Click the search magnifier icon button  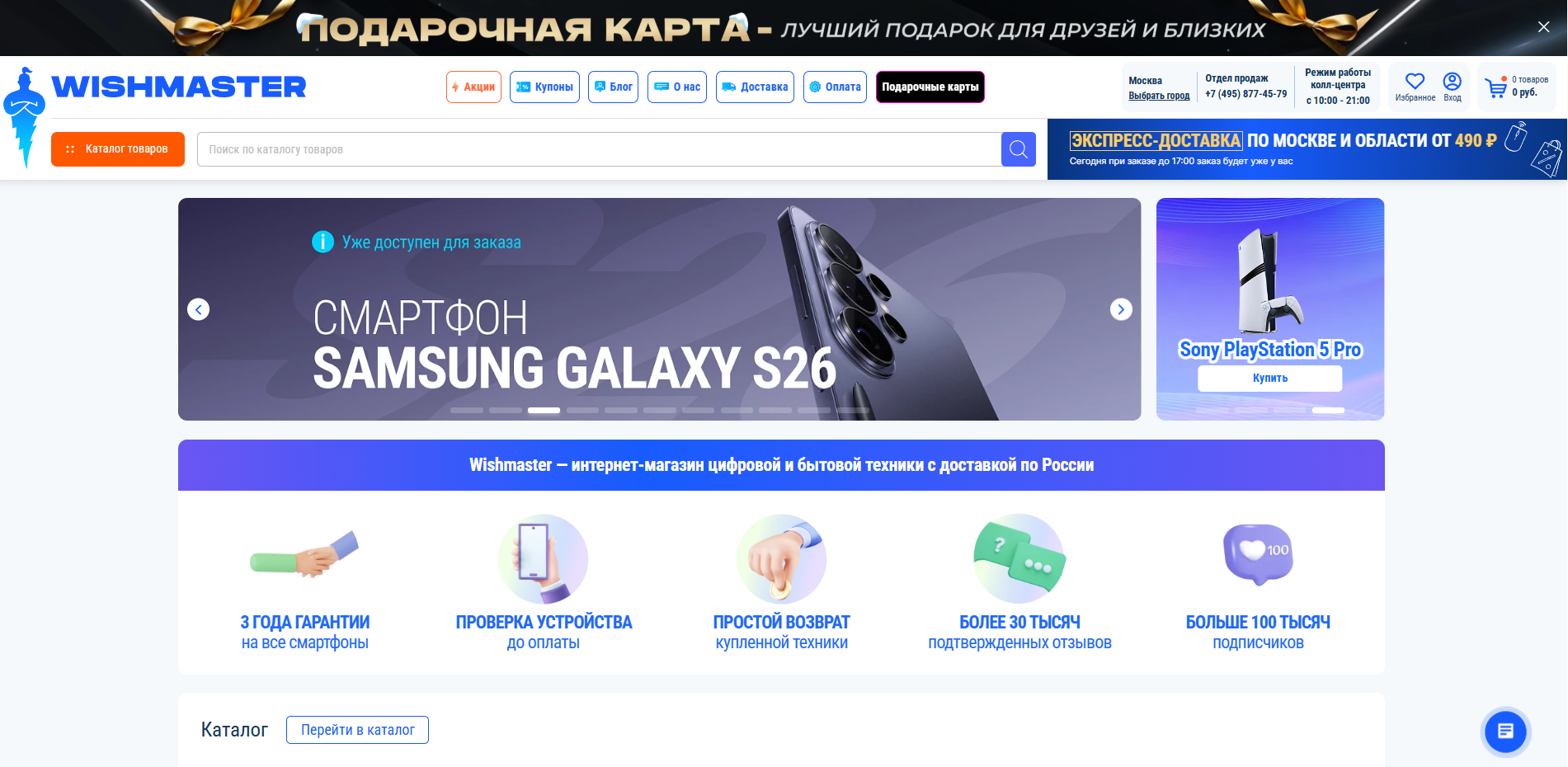pyautogui.click(x=1018, y=149)
